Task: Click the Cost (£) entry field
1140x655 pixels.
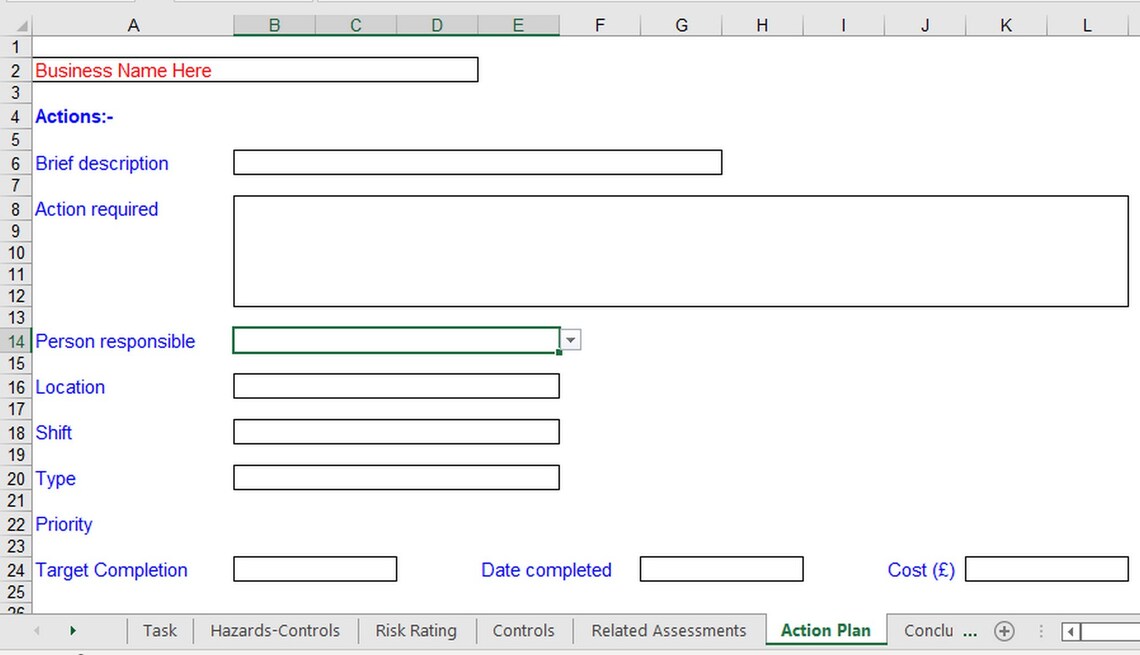Action: 1046,569
